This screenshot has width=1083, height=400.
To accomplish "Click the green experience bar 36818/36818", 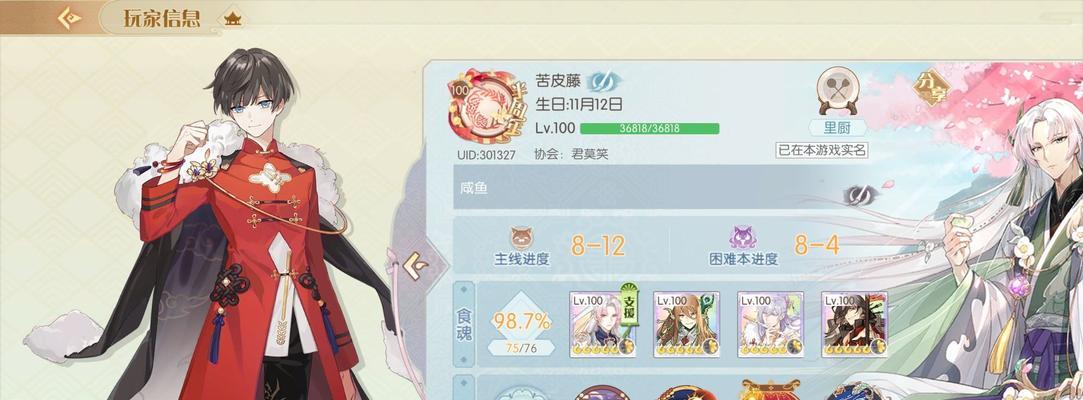I will coord(649,128).
